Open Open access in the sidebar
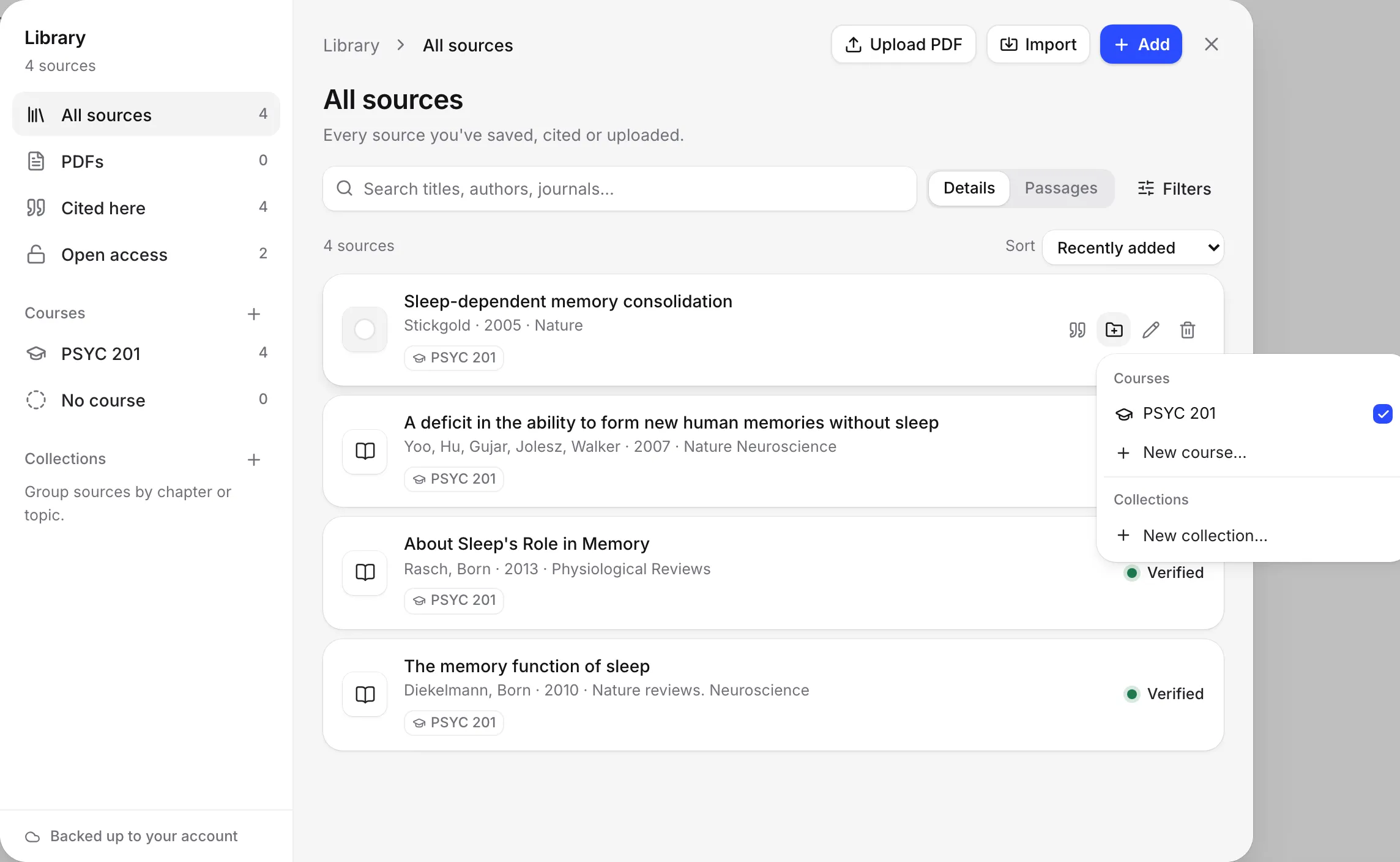Screen dimensions: 1400x862 click(x=146, y=254)
